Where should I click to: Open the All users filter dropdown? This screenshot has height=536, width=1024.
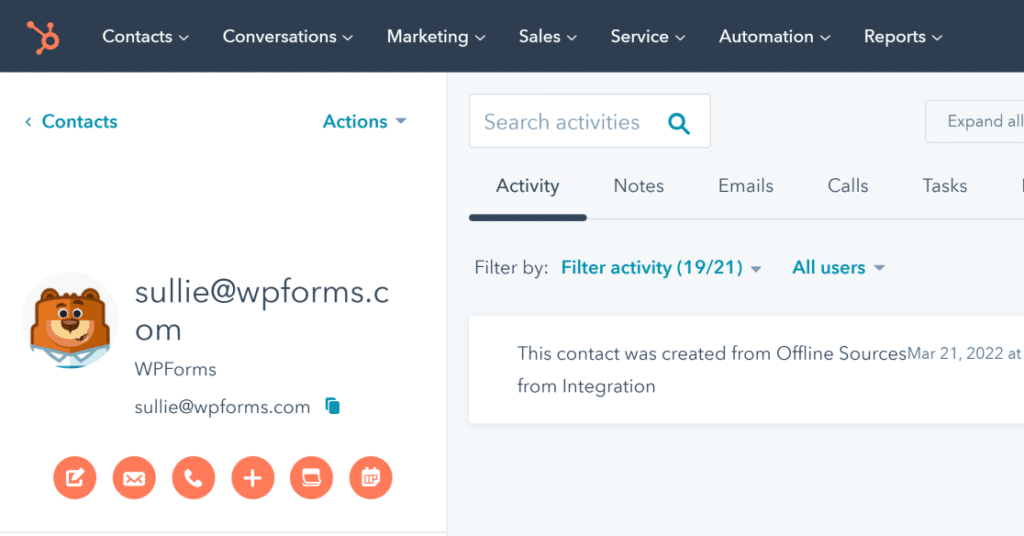click(838, 268)
